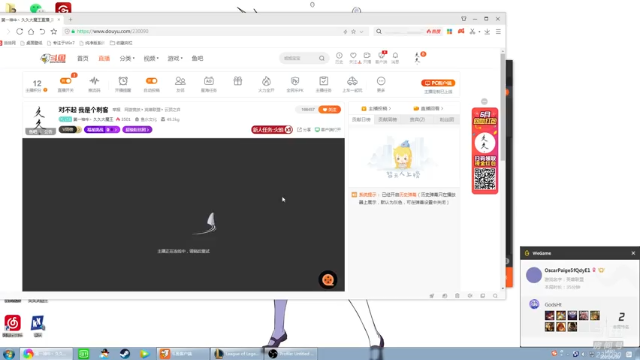Viewport: 640px width, 360px height.
Task: Click the flame icon in the streamer toolbar
Action: point(266,81)
